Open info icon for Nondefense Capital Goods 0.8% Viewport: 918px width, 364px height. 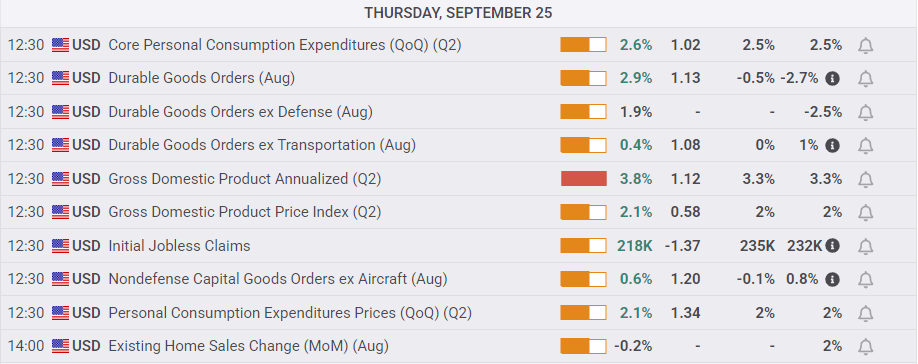coord(833,279)
